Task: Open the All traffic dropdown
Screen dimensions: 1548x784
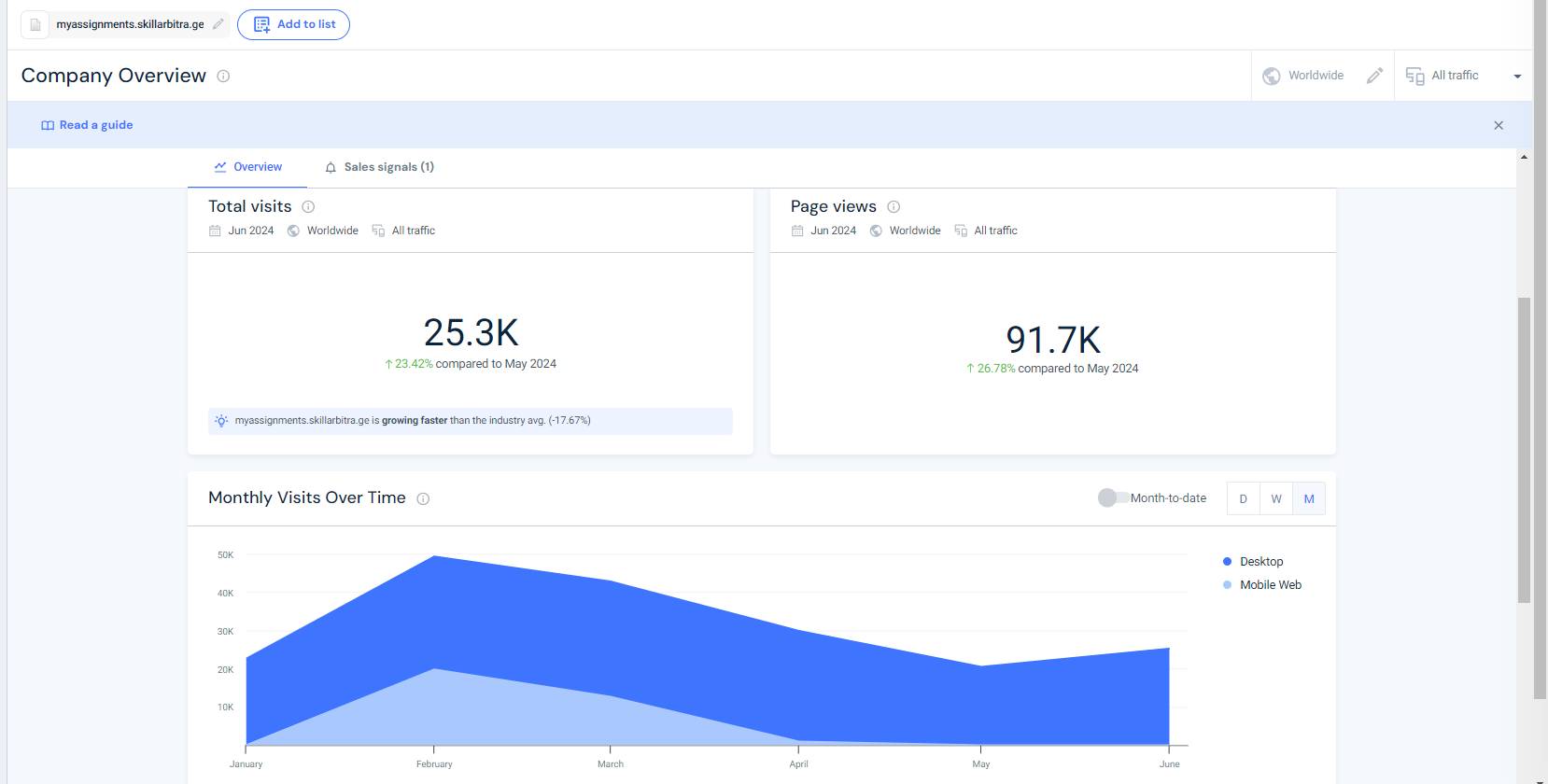Action: (x=1455, y=76)
